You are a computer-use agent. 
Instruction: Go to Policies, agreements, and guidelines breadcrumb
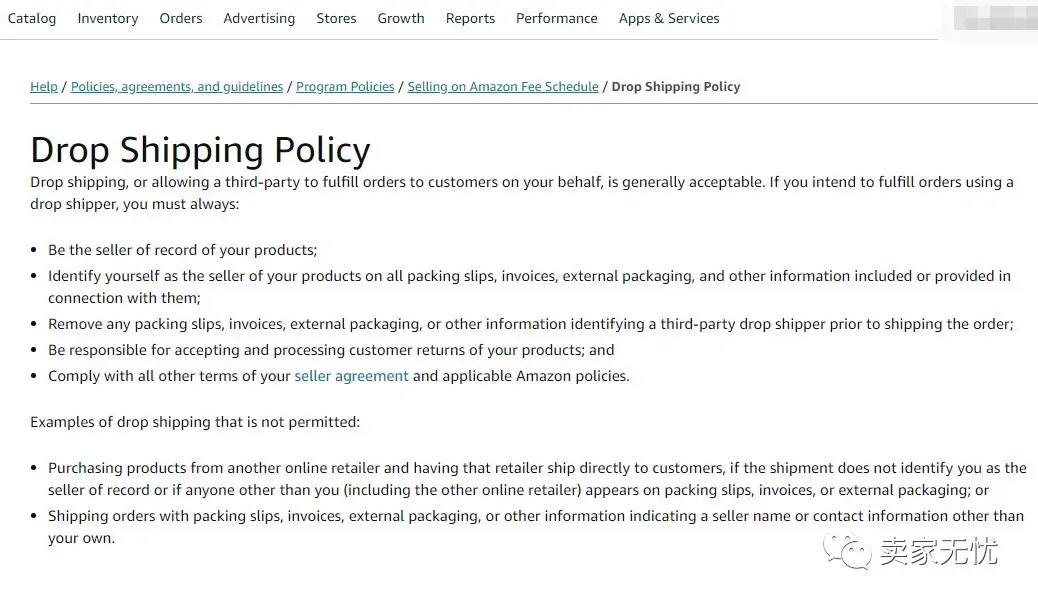[177, 87]
